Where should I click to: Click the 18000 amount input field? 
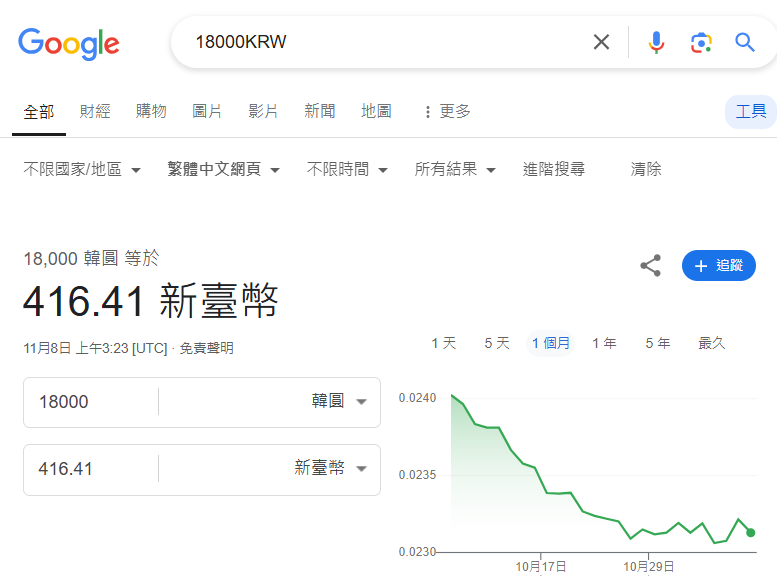91,402
